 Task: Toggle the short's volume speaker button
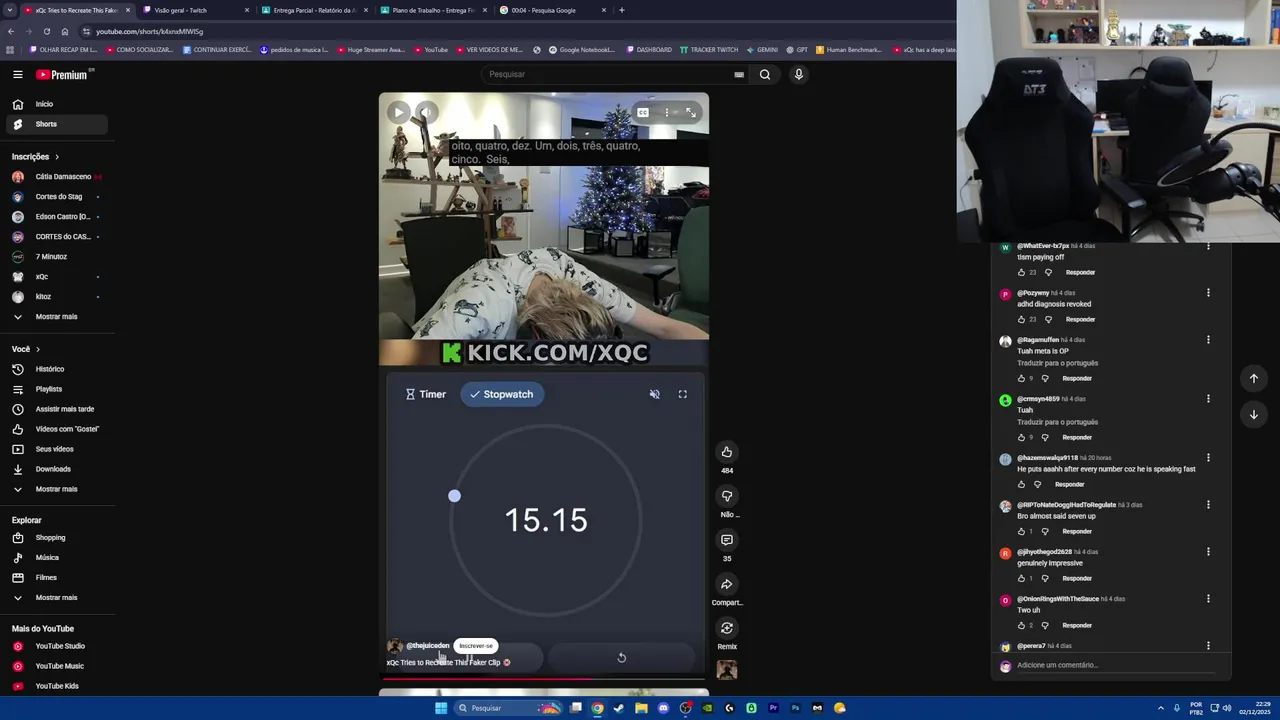(425, 112)
